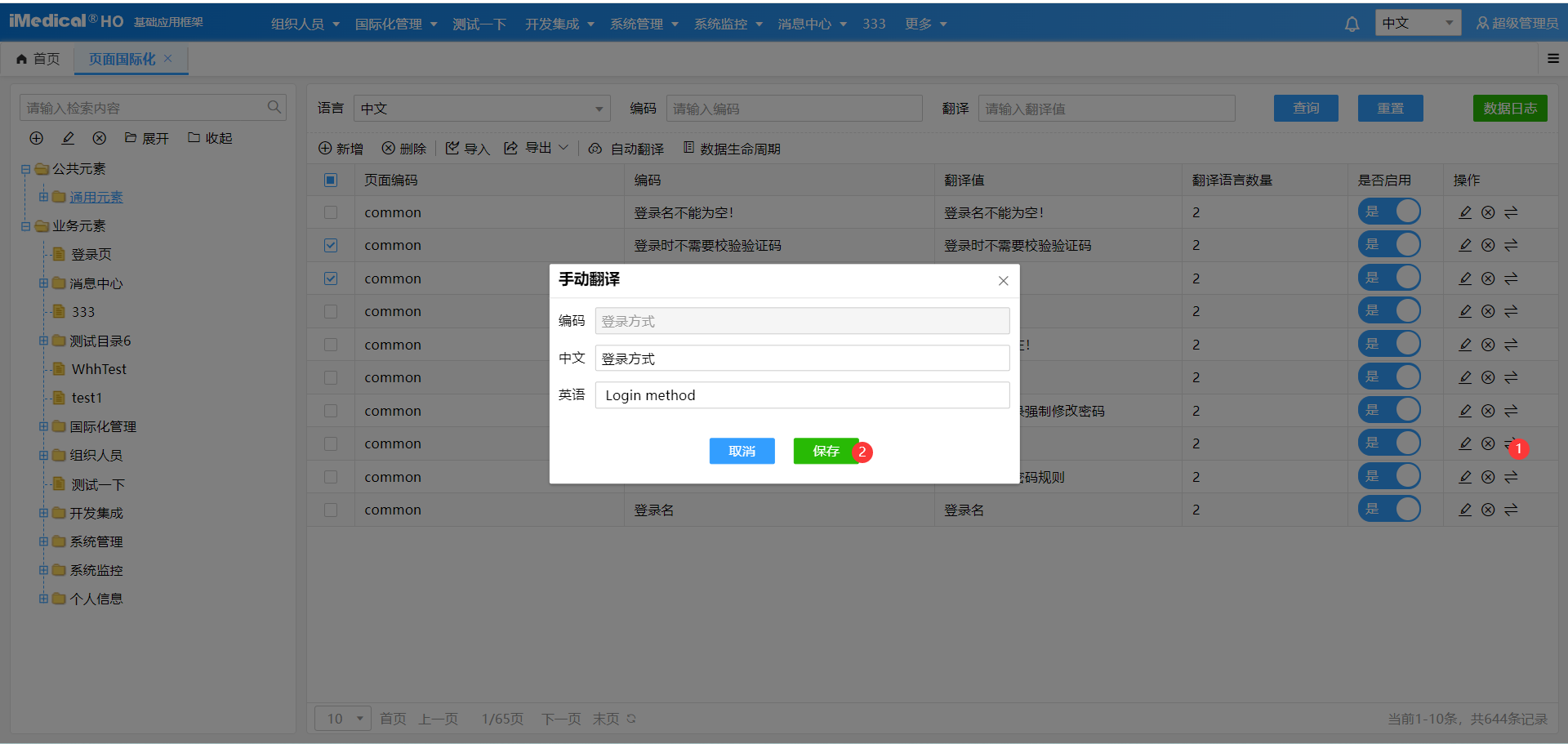Click the edit node pencil icon above tree
Viewport: 1568px width, 744px height.
(68, 138)
